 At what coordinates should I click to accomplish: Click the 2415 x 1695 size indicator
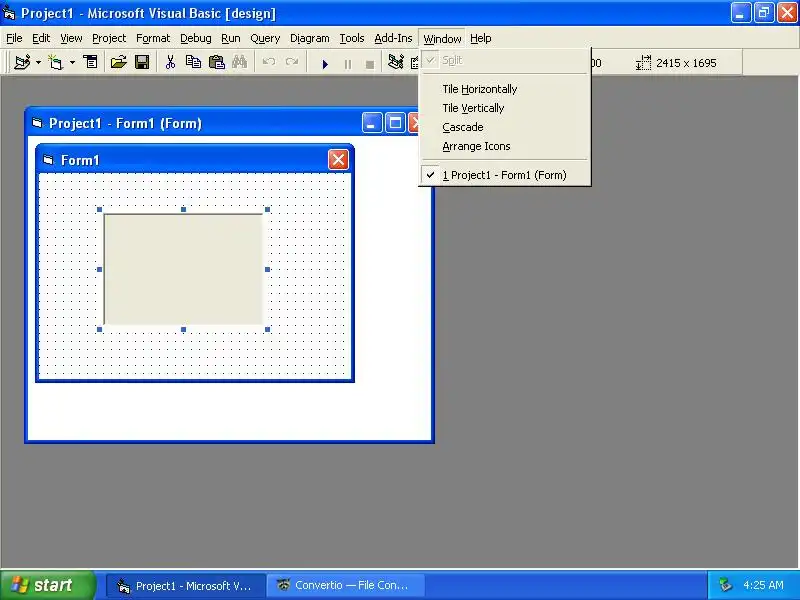coord(686,63)
